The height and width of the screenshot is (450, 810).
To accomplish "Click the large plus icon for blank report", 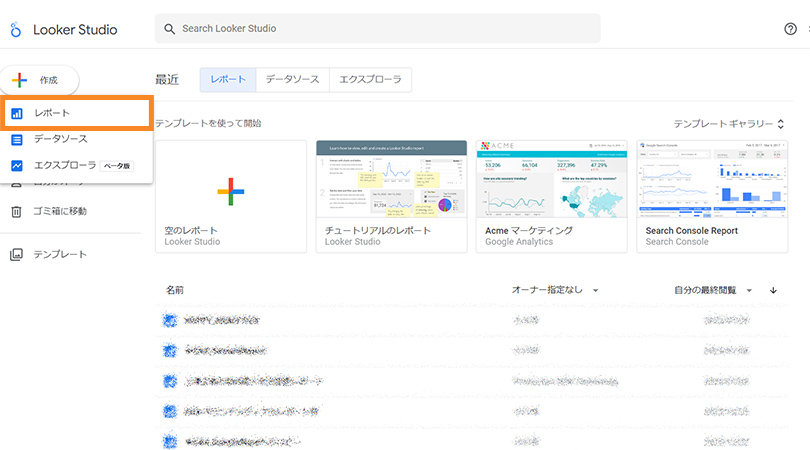I will coord(230,191).
